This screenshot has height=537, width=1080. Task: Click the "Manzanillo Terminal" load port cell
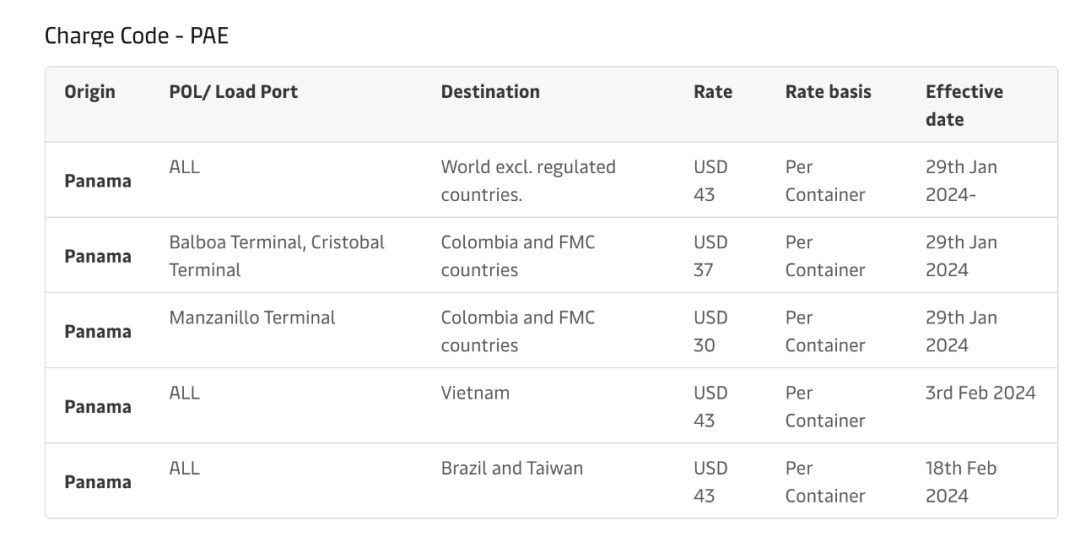[252, 318]
